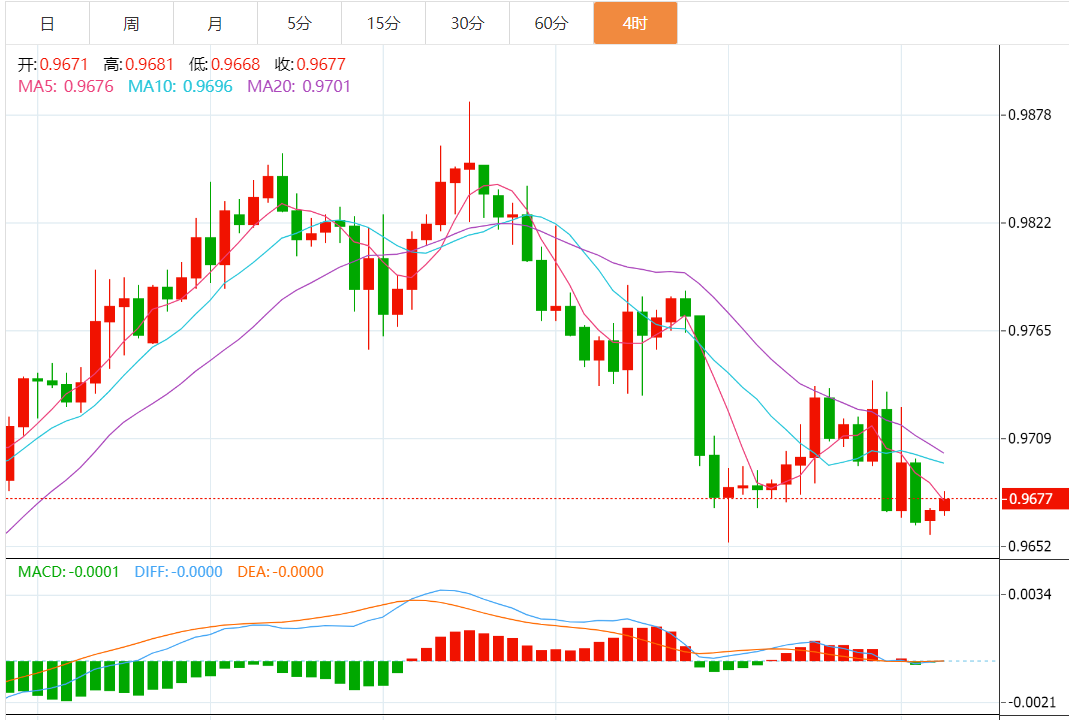Image resolution: width=1069 pixels, height=720 pixels.
Task: Choose the 15分 interval tab
Action: click(383, 23)
